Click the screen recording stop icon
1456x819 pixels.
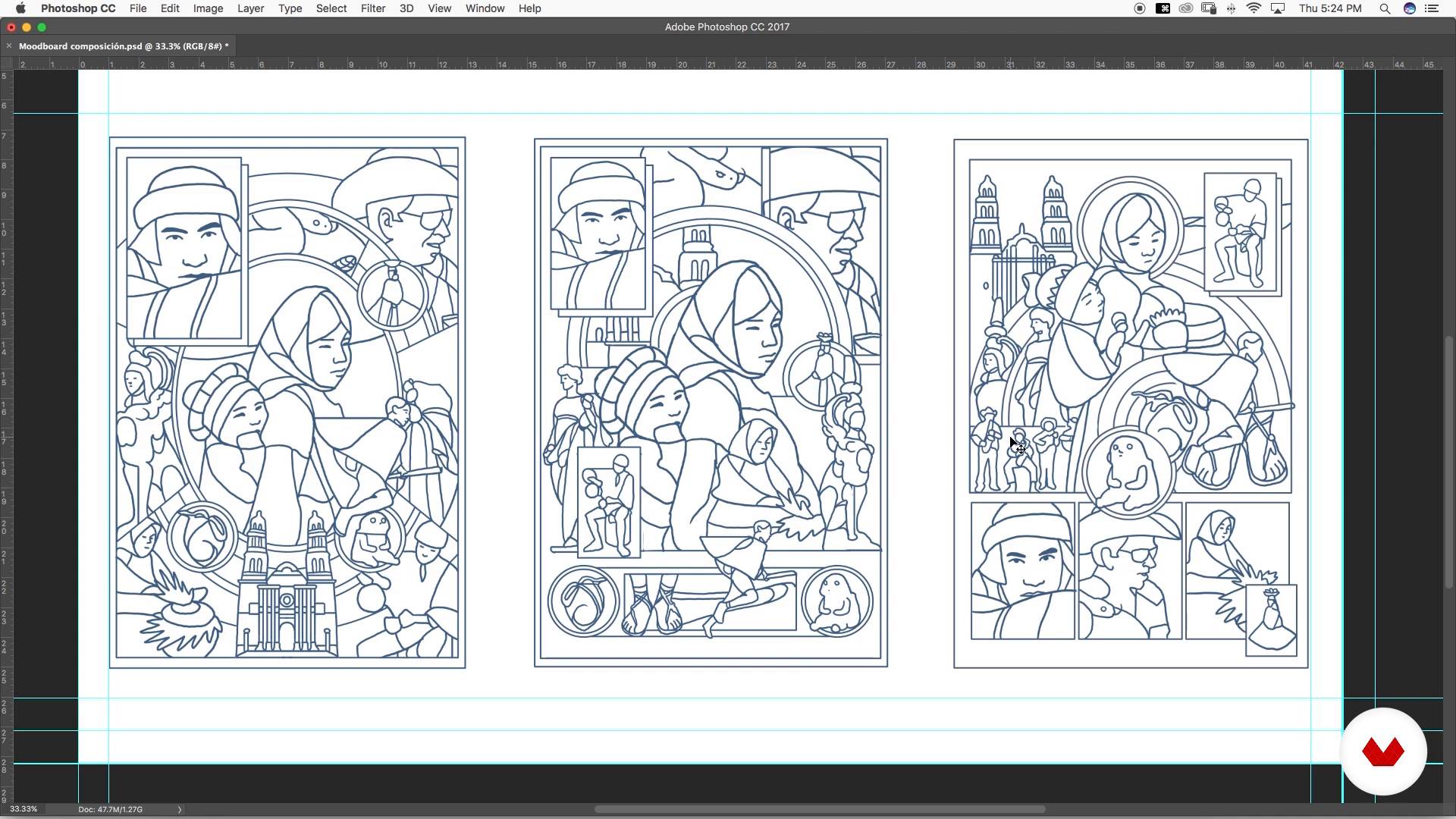click(x=1139, y=8)
